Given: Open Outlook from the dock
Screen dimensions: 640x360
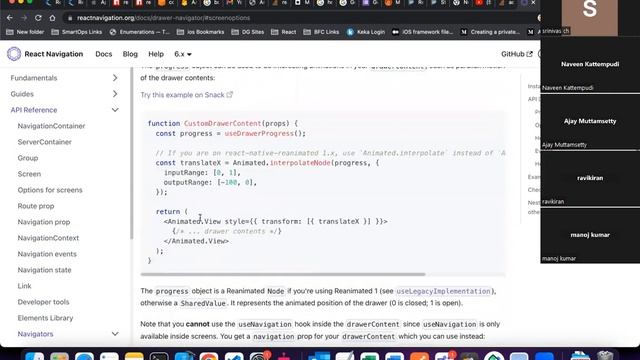Looking at the screenshot, I should [320, 357].
